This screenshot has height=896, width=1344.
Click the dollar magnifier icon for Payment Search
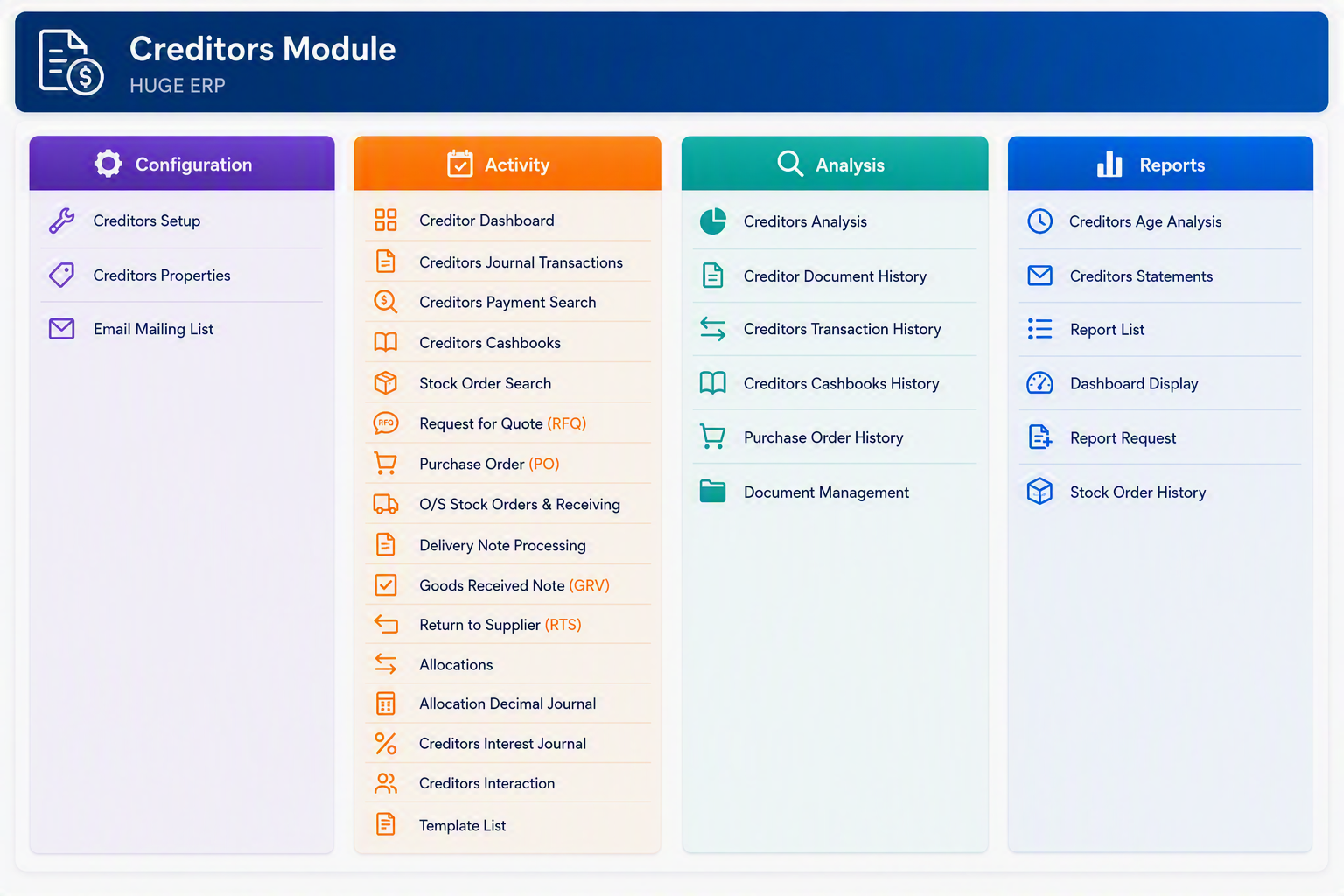pos(386,302)
